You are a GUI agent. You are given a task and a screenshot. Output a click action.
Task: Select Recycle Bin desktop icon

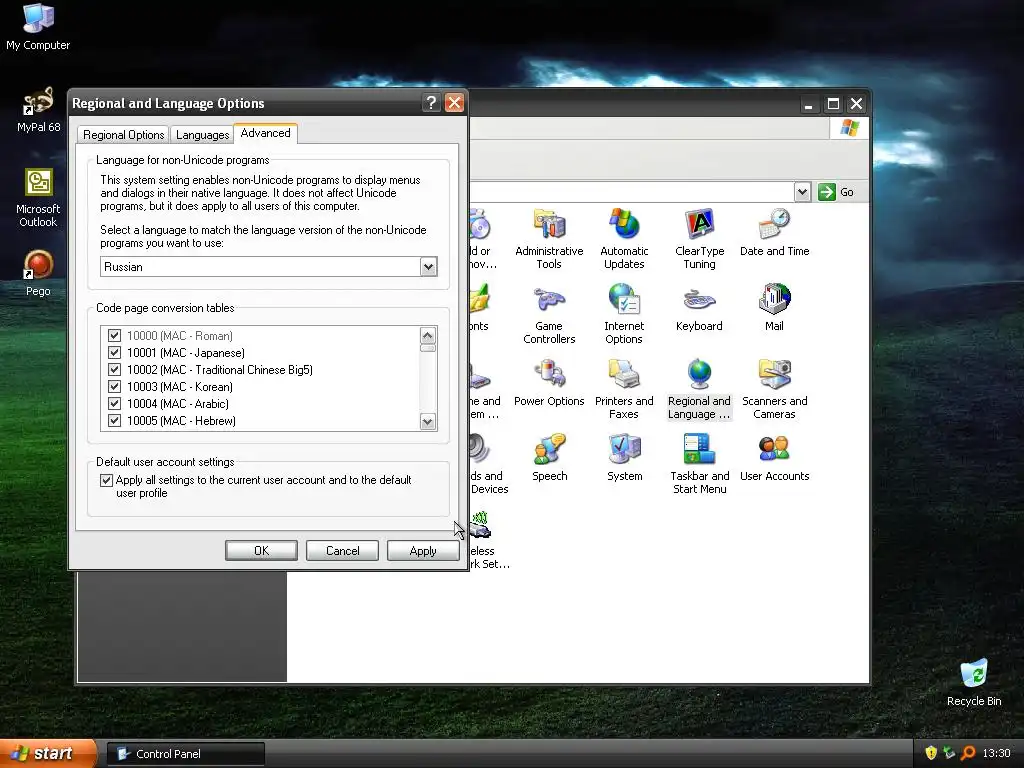click(x=974, y=682)
